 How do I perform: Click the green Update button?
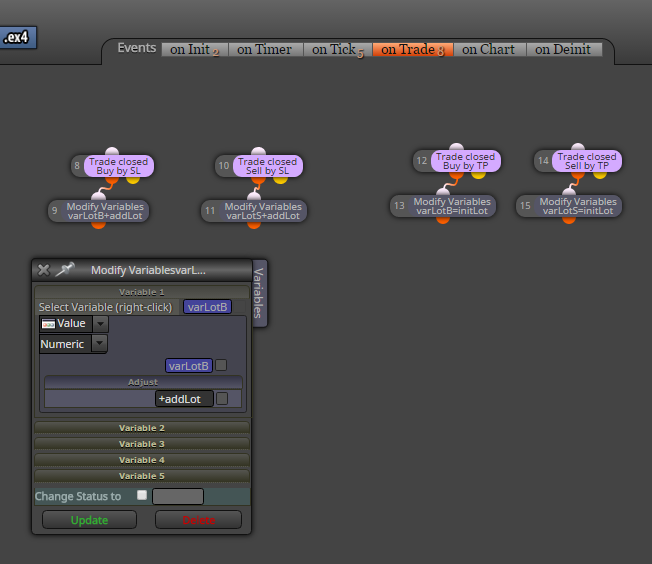coord(89,520)
